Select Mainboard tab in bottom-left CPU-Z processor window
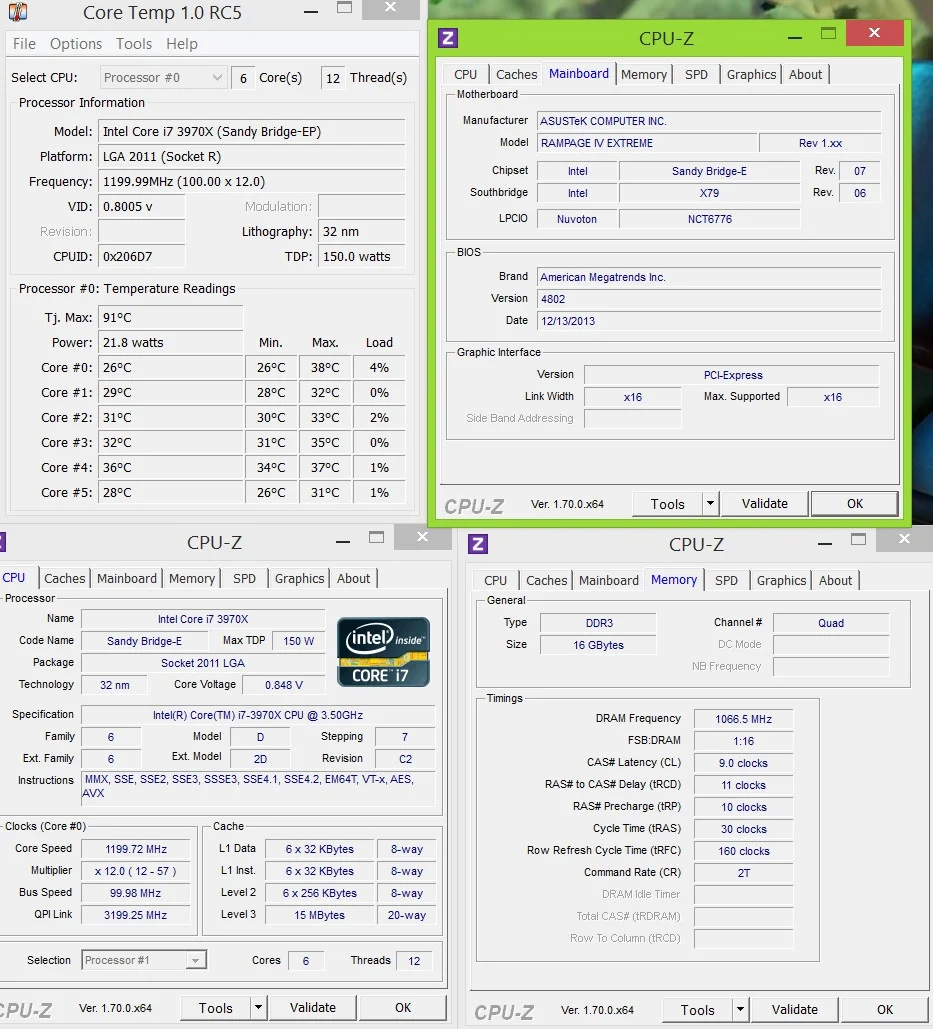 pyautogui.click(x=127, y=579)
